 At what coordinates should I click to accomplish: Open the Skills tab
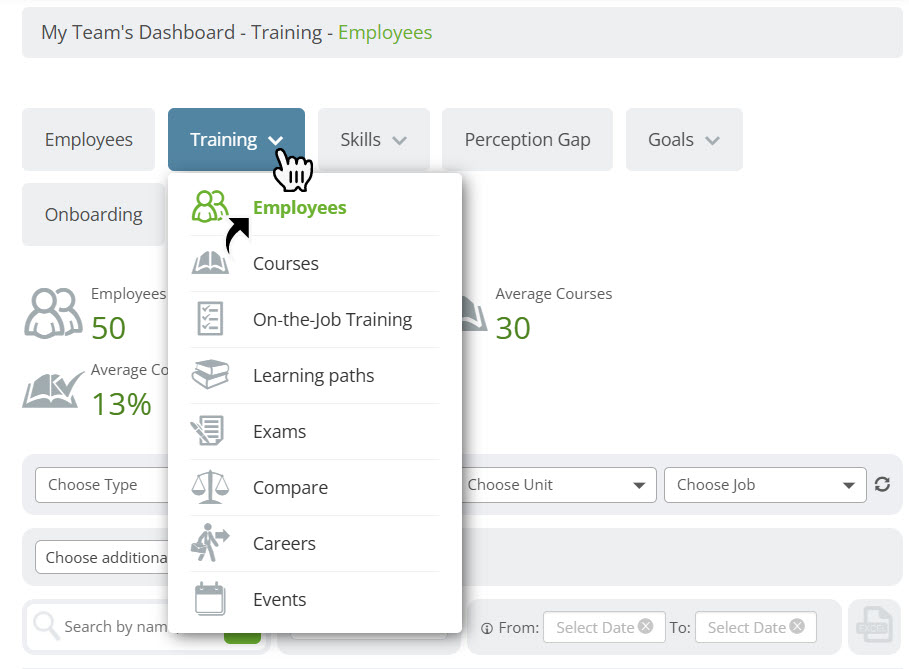[x=373, y=139]
